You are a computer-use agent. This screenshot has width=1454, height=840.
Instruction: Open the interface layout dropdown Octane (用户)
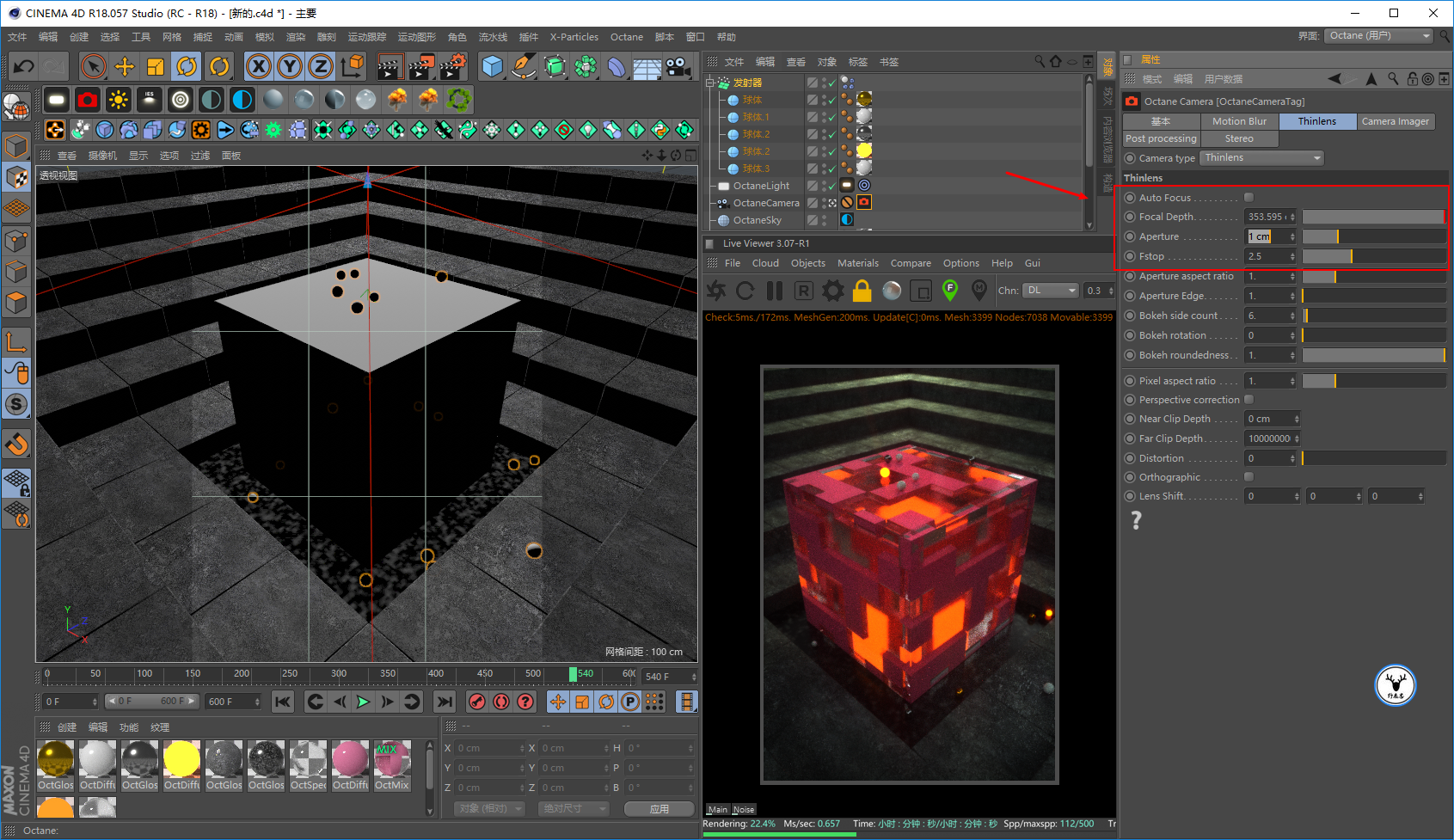1379,36
